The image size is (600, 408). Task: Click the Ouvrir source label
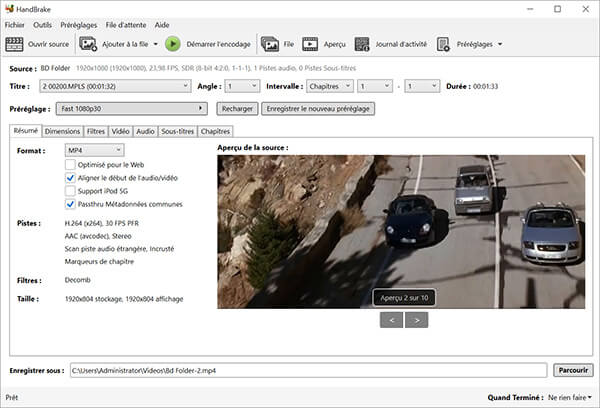[49, 44]
